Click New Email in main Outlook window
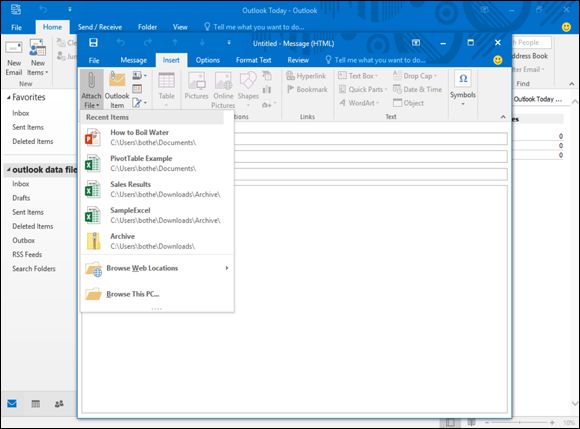The image size is (580, 429). tap(14, 58)
